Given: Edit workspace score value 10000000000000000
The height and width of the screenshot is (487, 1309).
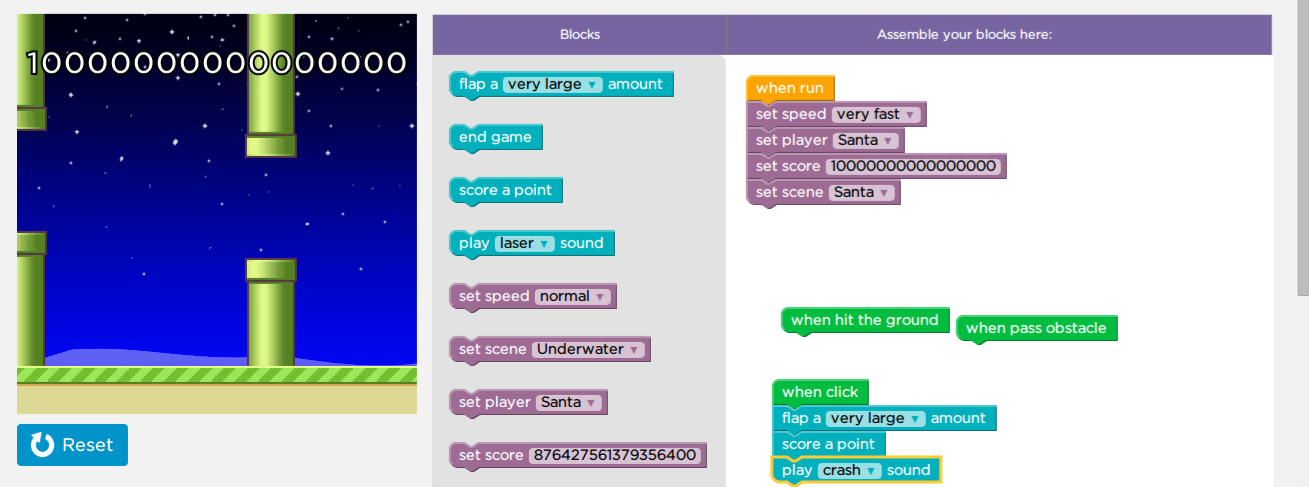Looking at the screenshot, I should tap(914, 167).
